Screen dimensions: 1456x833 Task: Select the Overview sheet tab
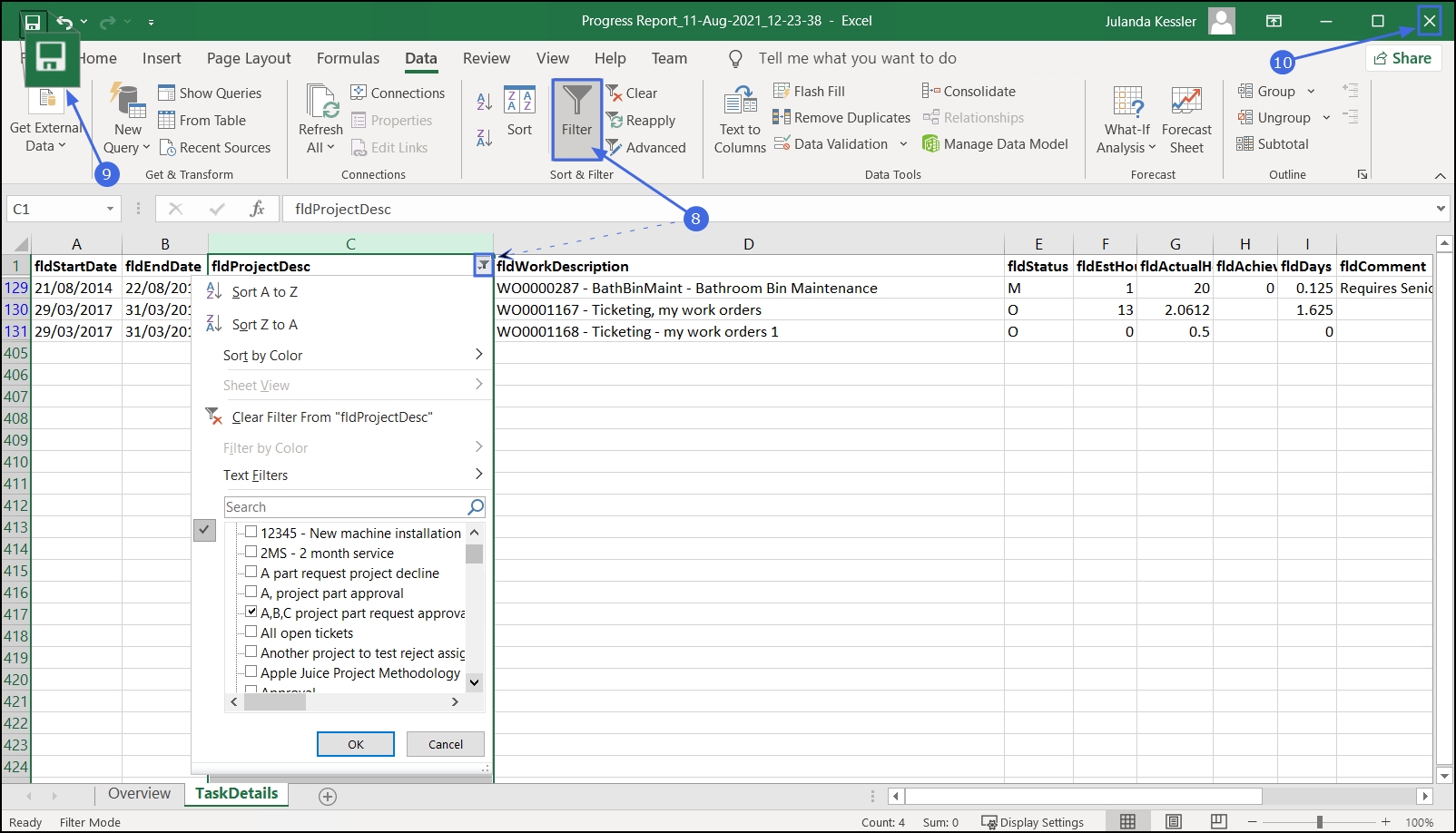[x=139, y=793]
